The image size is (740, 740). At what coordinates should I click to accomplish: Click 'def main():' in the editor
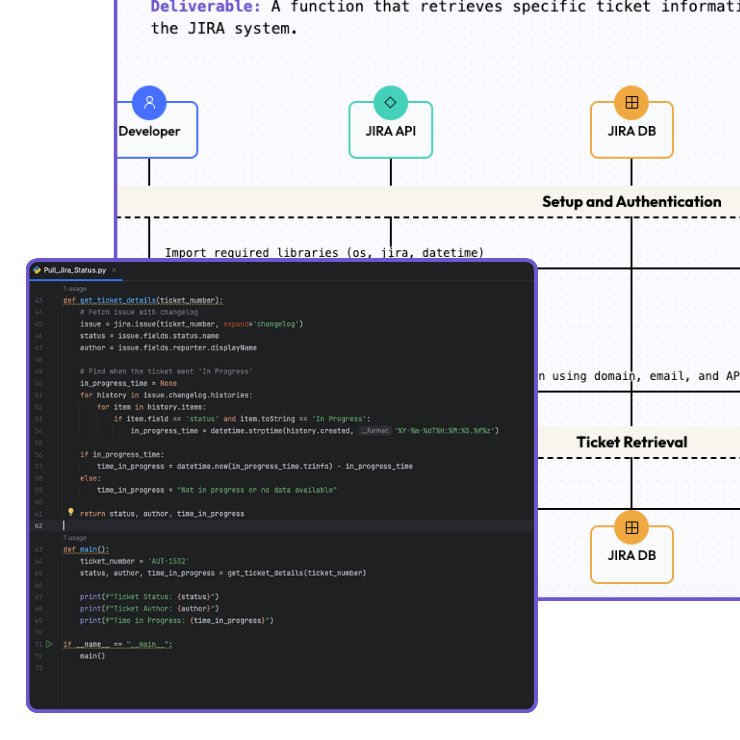[x=86, y=549]
